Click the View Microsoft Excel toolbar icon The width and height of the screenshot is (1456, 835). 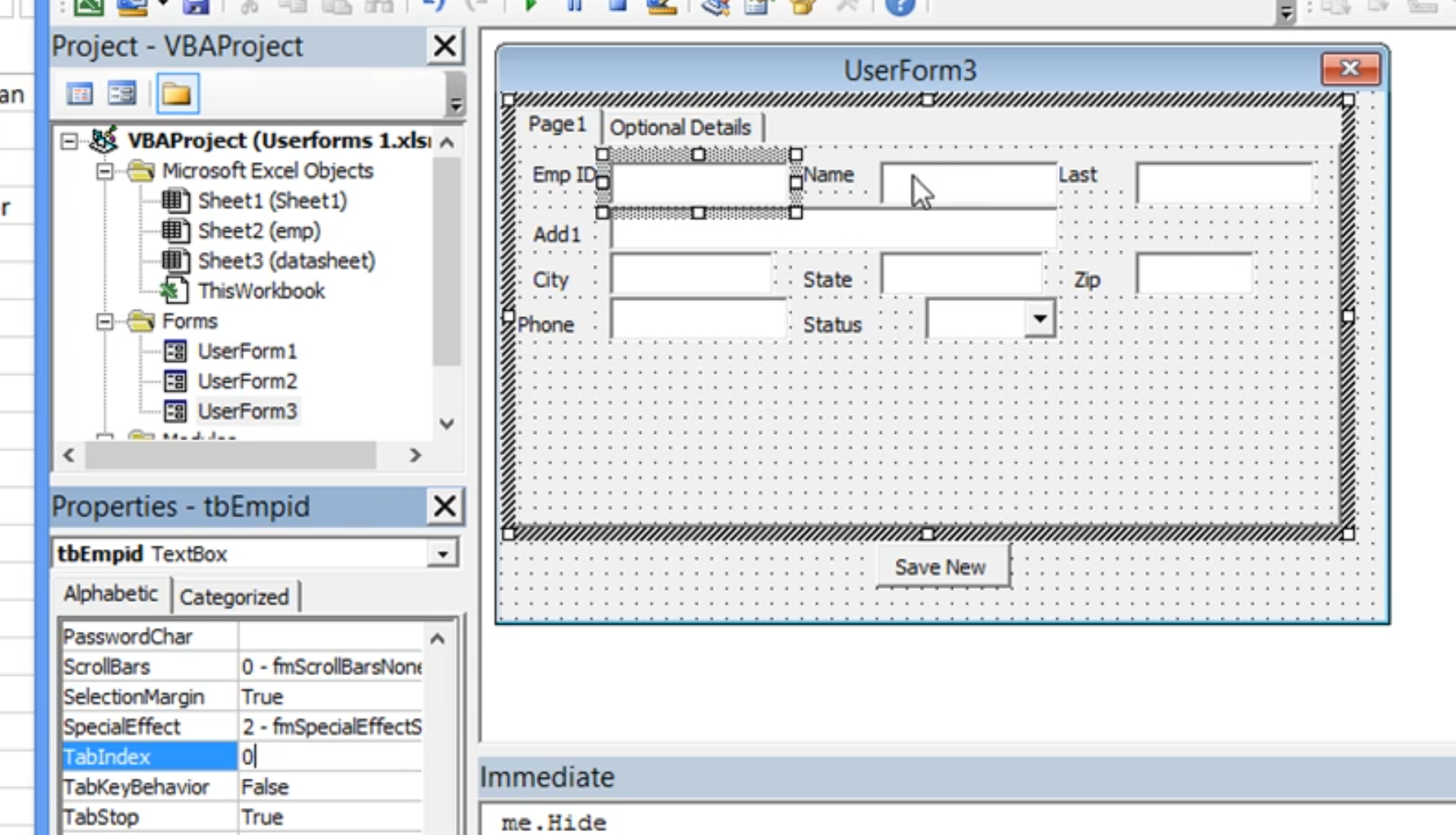(x=89, y=7)
